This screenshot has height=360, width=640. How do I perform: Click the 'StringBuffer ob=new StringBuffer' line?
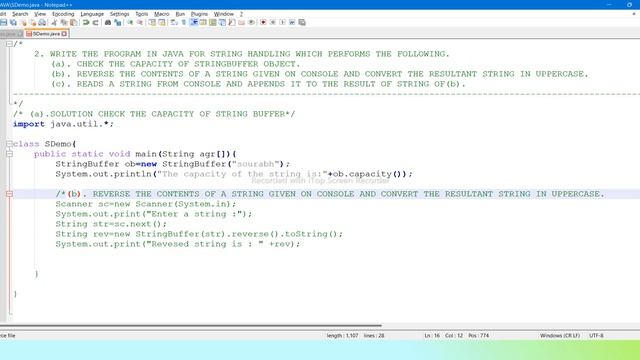point(173,164)
